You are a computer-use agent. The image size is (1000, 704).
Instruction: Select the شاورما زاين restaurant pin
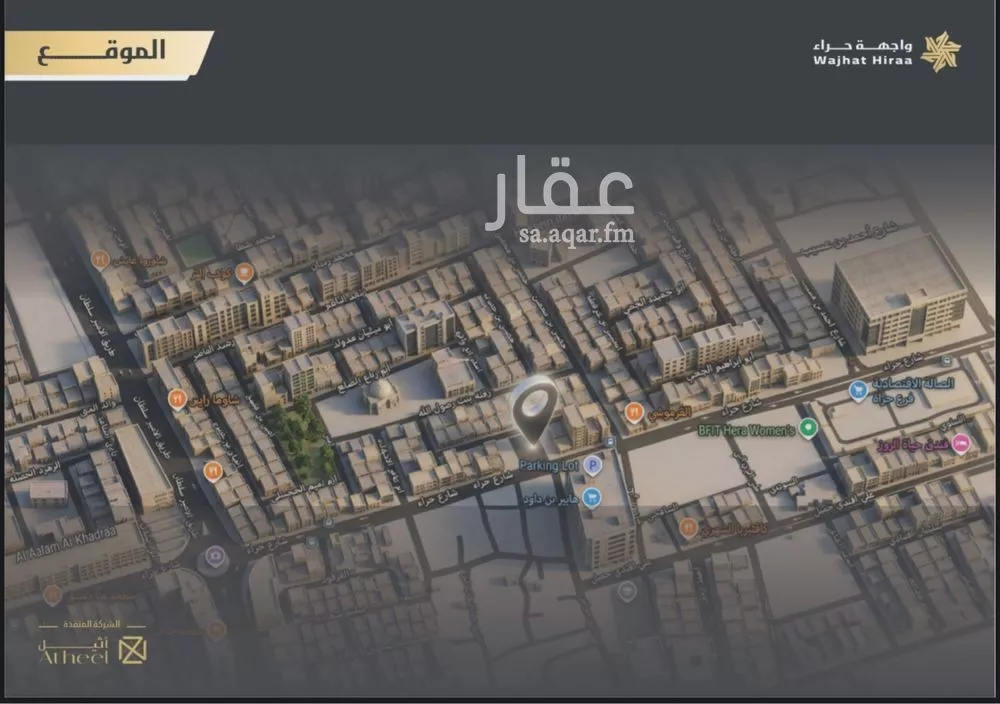pyautogui.click(x=177, y=400)
